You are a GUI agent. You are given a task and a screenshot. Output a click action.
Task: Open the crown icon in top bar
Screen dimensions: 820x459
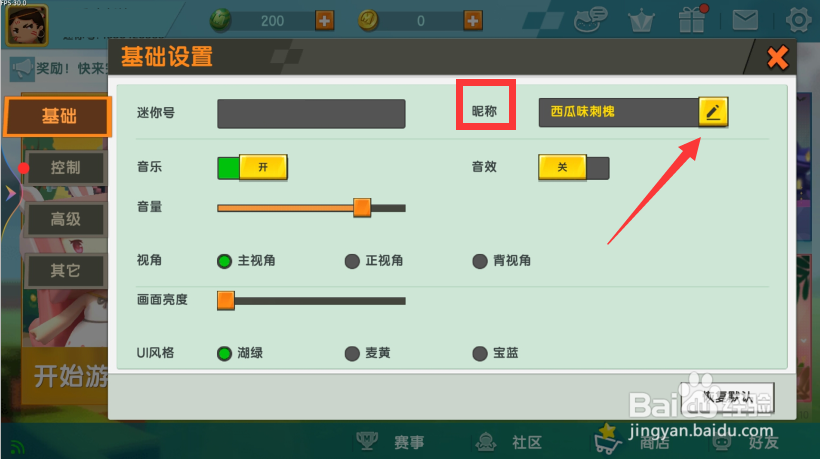tap(641, 21)
